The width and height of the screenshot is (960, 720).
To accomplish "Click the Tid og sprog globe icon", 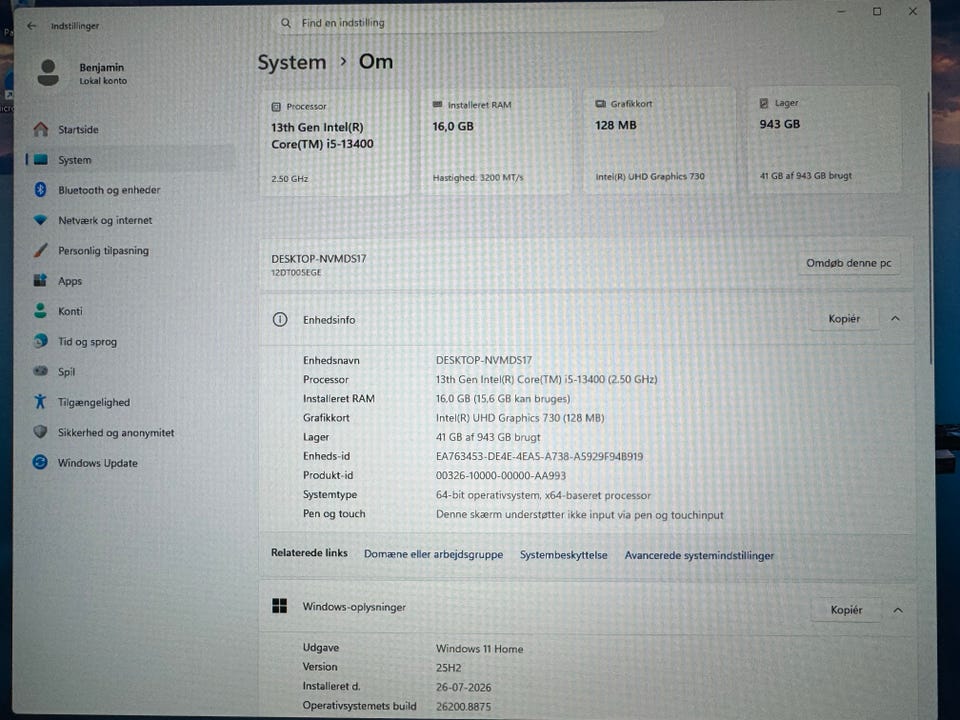I will pyautogui.click(x=40, y=341).
